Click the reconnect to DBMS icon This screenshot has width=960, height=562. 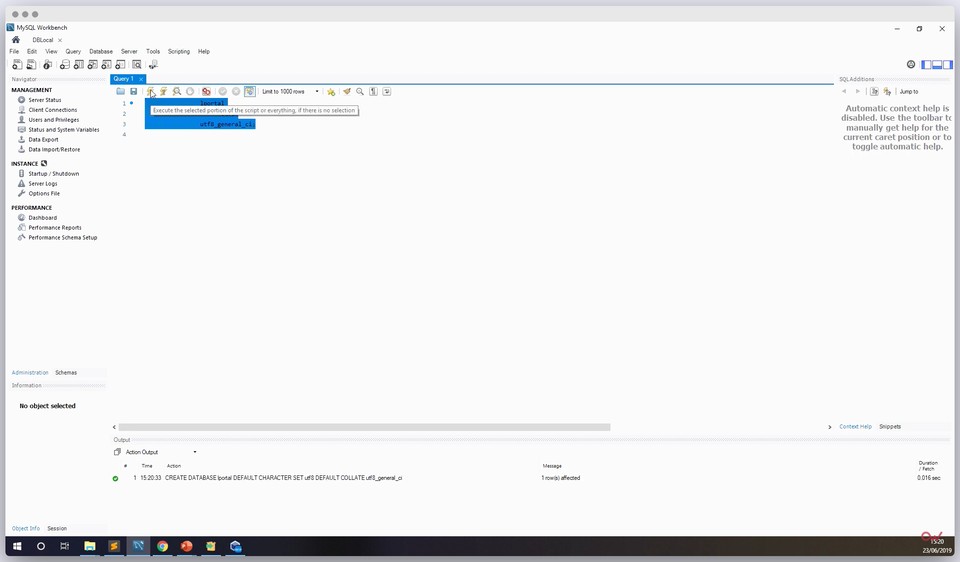tap(153, 64)
